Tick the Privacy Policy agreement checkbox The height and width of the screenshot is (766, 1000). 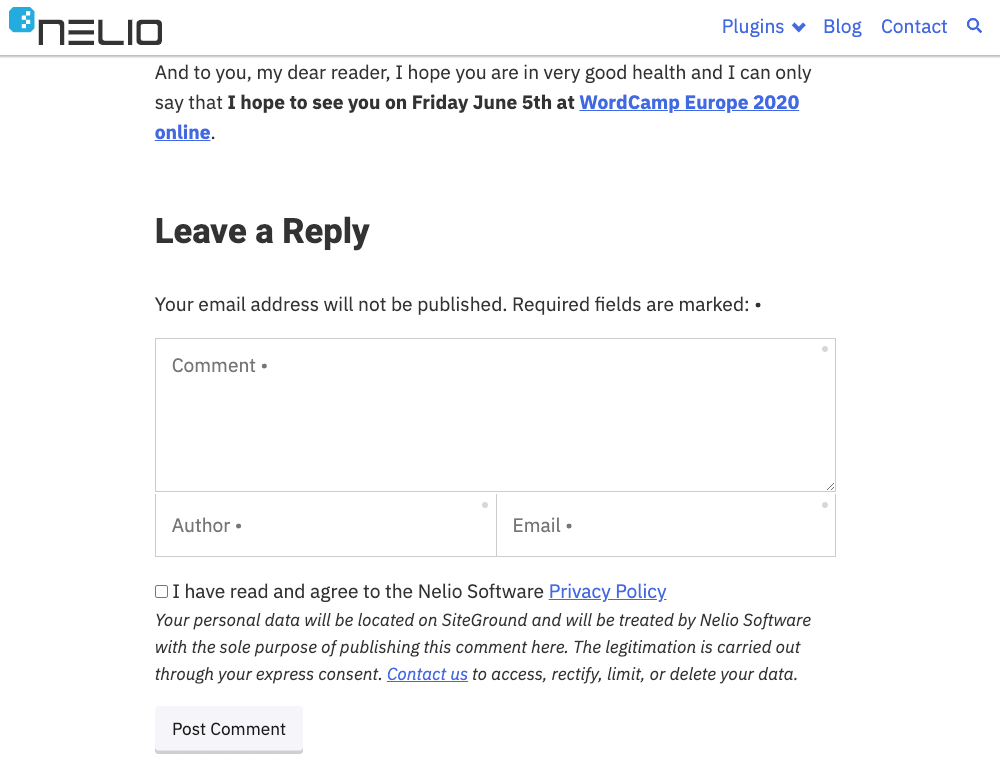point(161,591)
